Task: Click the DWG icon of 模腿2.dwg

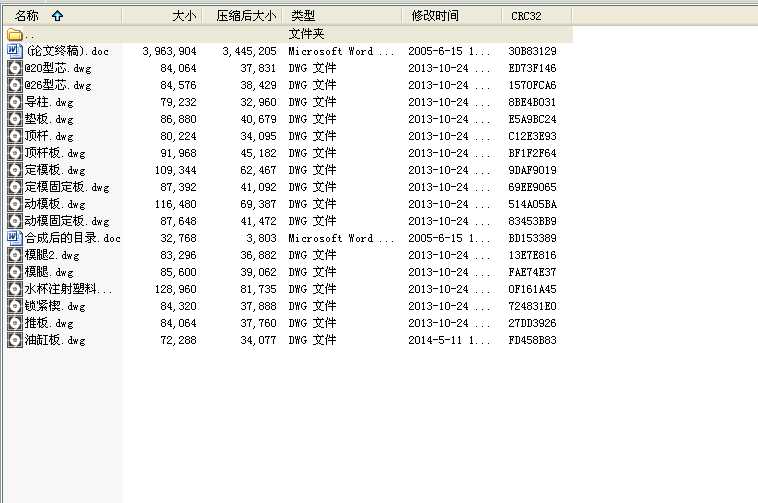Action: [15, 255]
